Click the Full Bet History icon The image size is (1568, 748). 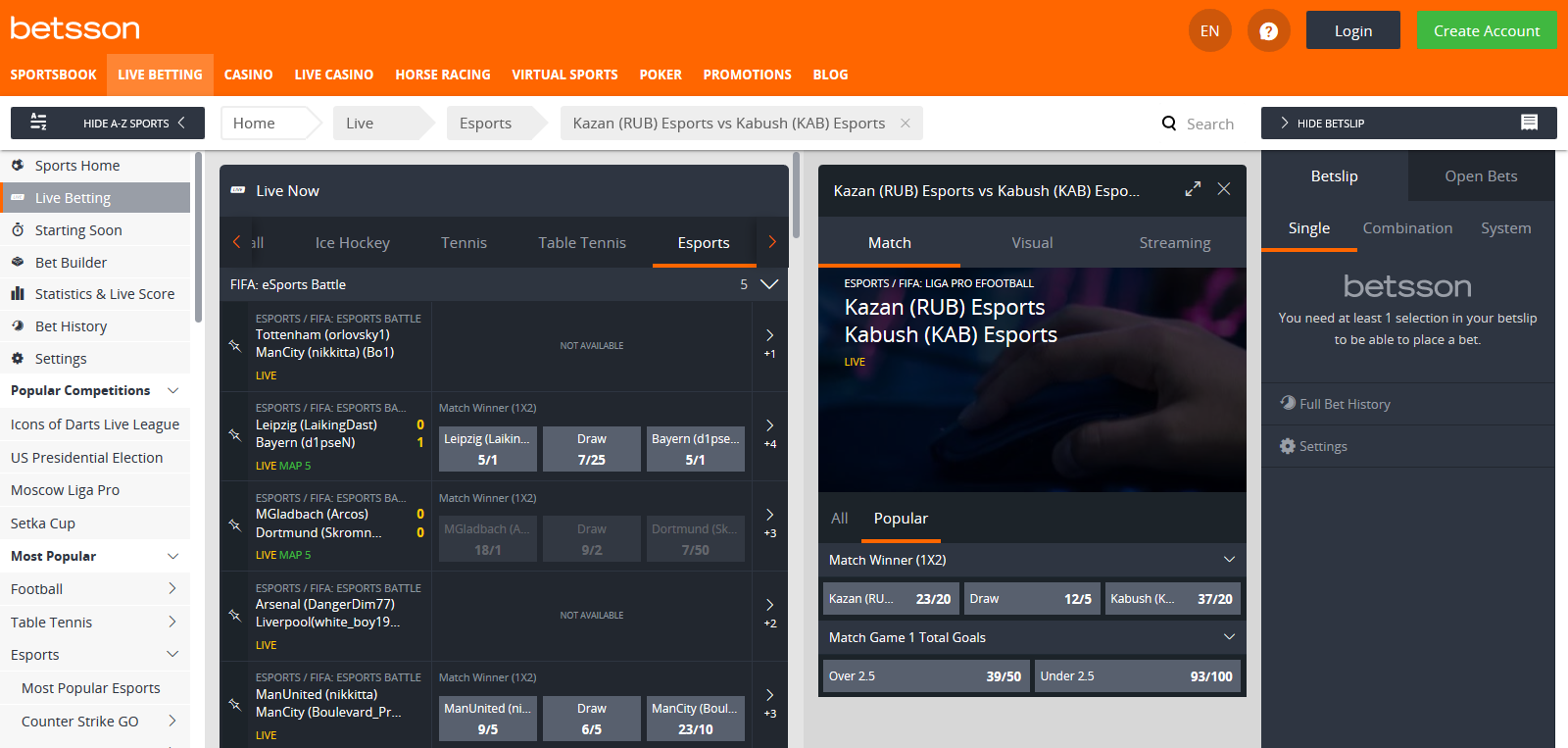1288,403
